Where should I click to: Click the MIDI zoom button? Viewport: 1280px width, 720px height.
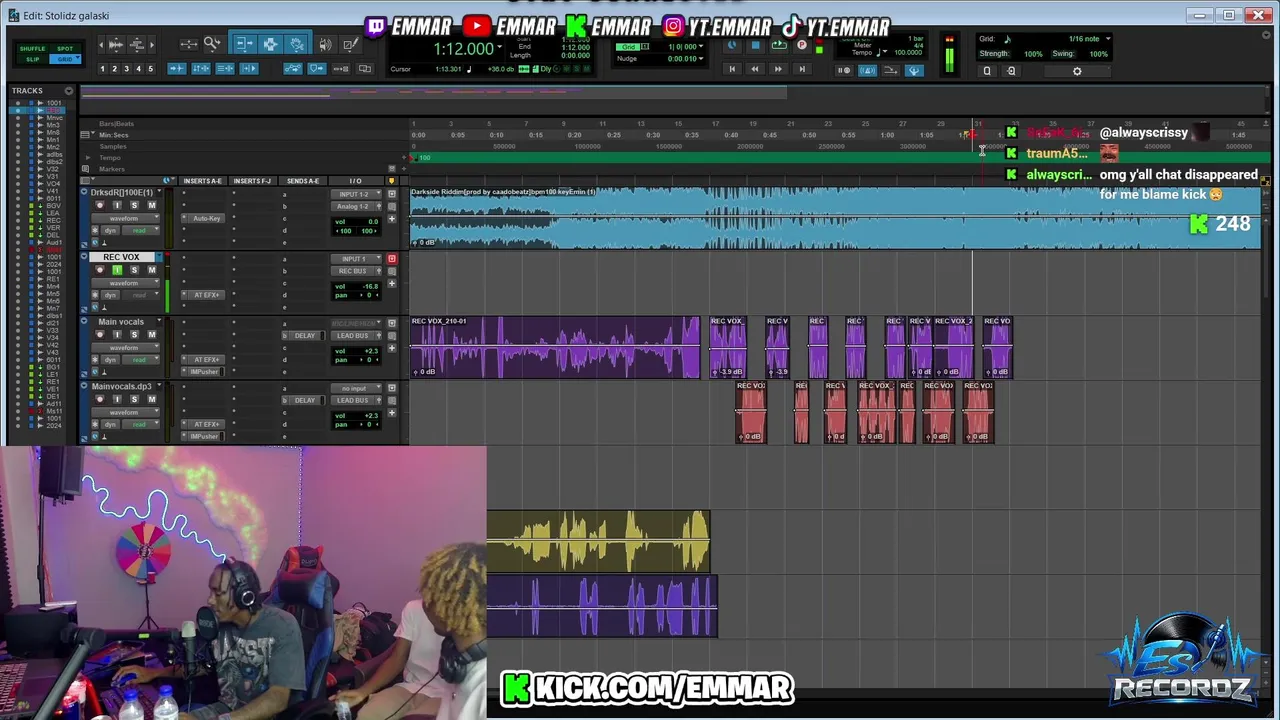coord(136,44)
